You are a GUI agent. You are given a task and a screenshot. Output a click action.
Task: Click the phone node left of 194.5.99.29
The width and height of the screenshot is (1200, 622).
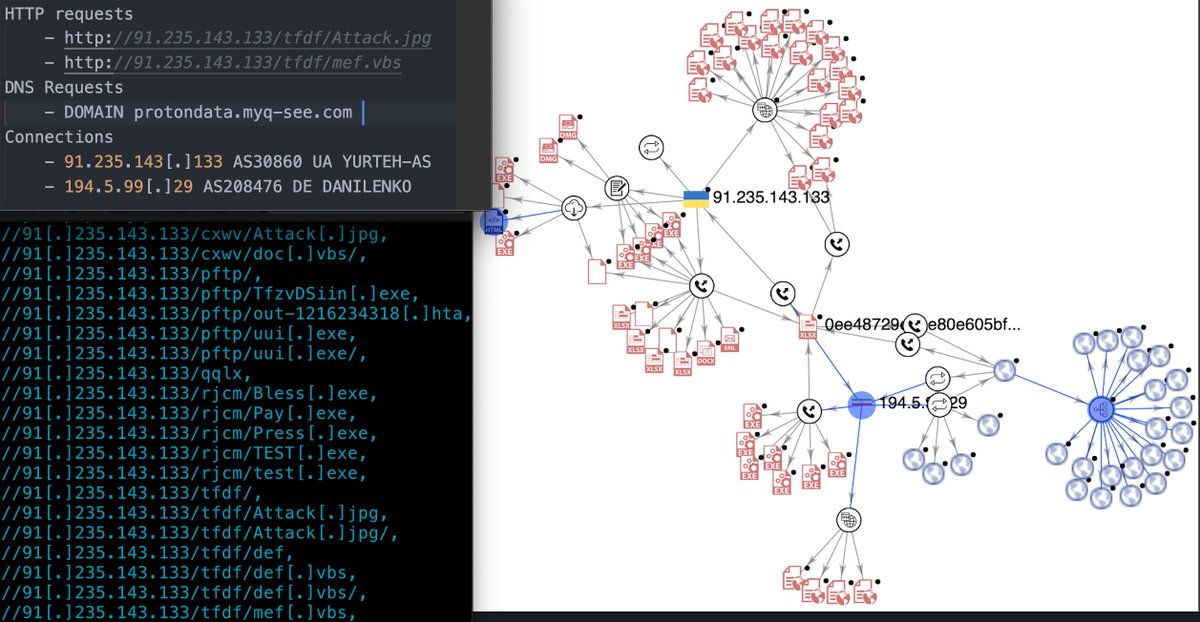point(808,411)
